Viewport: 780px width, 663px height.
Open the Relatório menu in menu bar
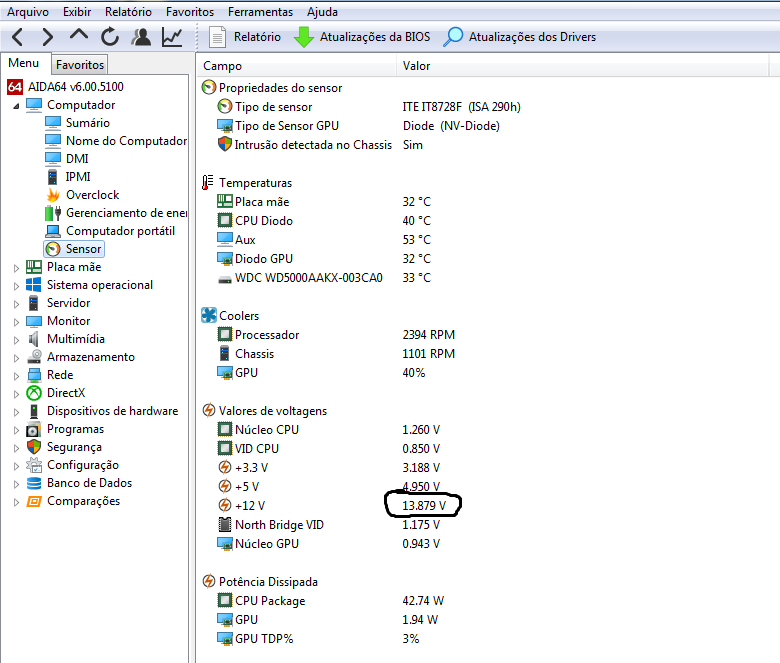[x=127, y=12]
